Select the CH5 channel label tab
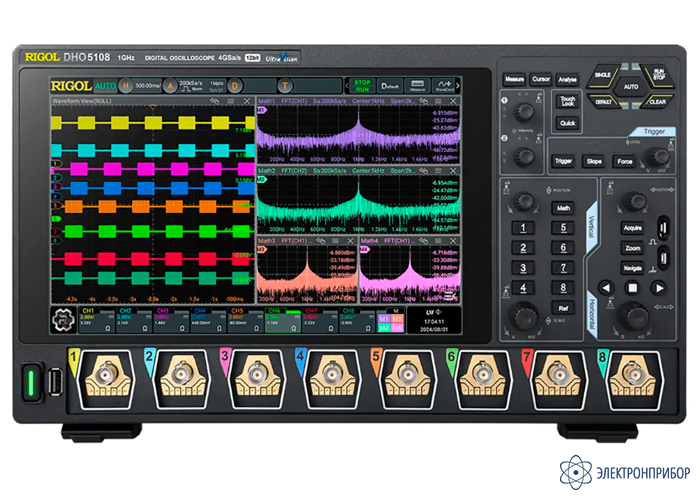This screenshot has width=700, height=500. click(x=237, y=311)
